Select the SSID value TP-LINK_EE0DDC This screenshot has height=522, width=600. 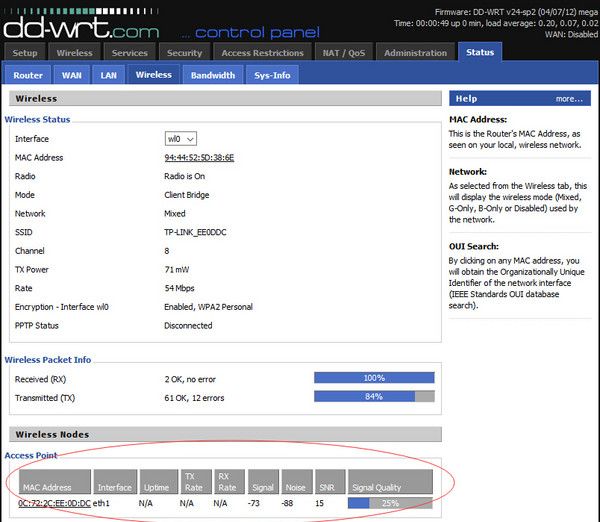pos(195,232)
